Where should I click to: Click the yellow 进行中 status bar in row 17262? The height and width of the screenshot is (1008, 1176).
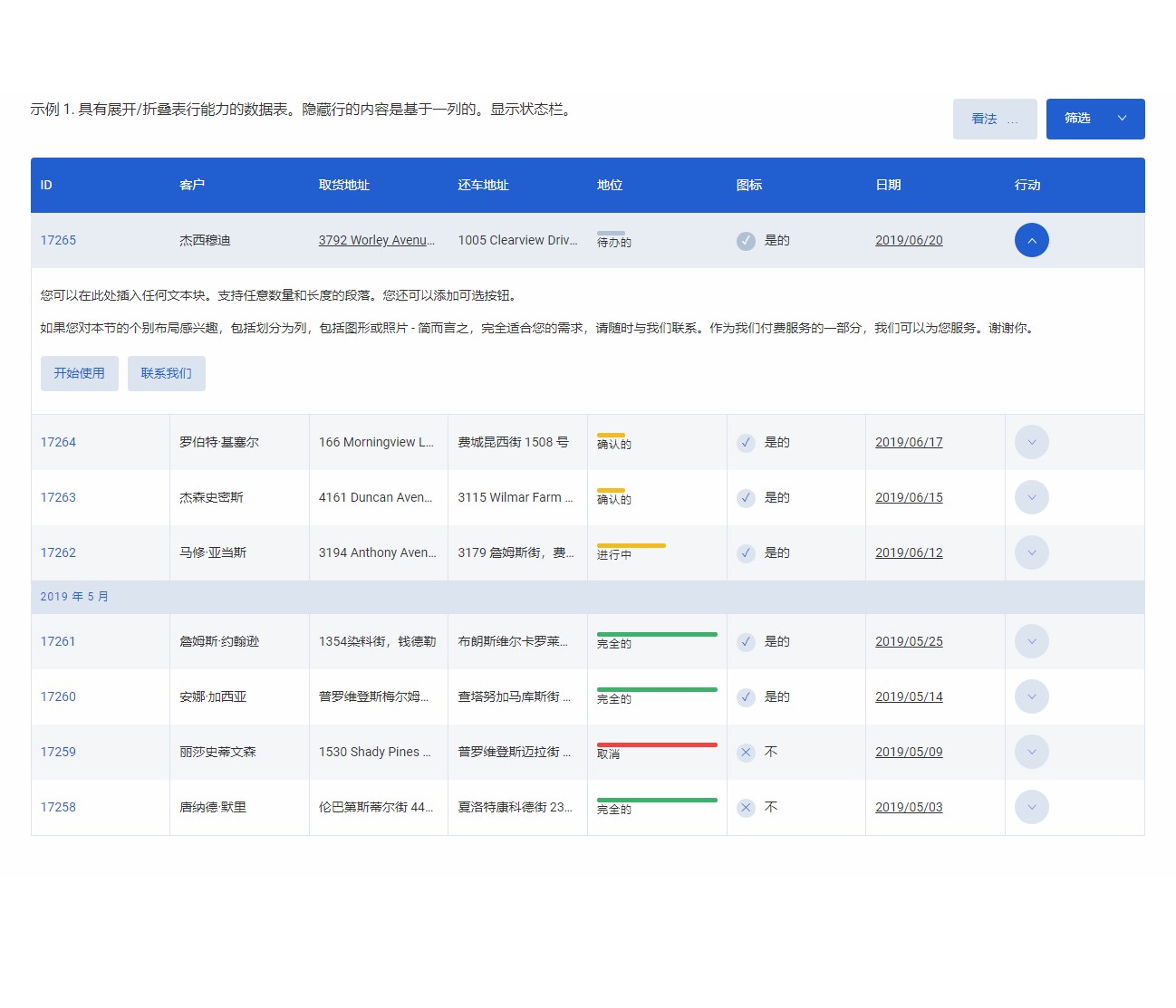pyautogui.click(x=631, y=545)
